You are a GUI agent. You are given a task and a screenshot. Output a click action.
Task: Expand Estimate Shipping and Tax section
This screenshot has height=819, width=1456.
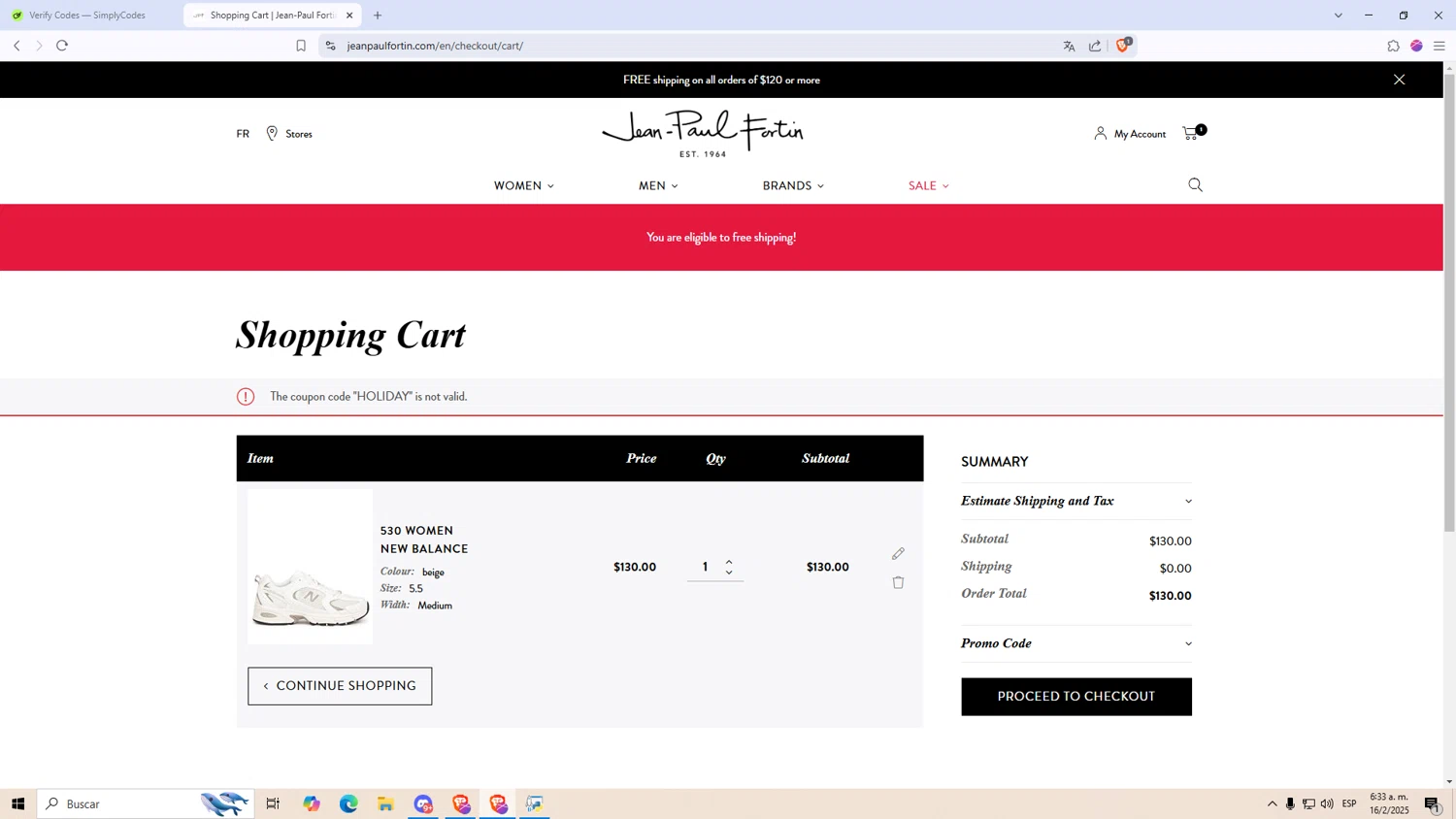pos(1075,501)
